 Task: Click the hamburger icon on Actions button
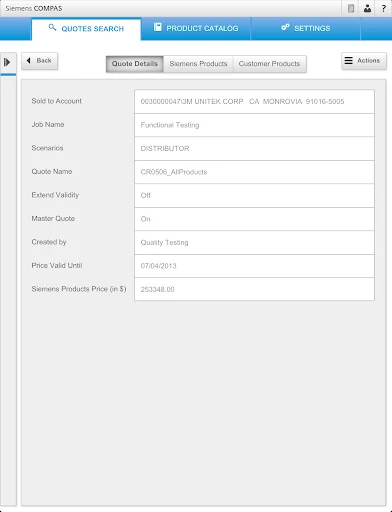click(x=349, y=60)
